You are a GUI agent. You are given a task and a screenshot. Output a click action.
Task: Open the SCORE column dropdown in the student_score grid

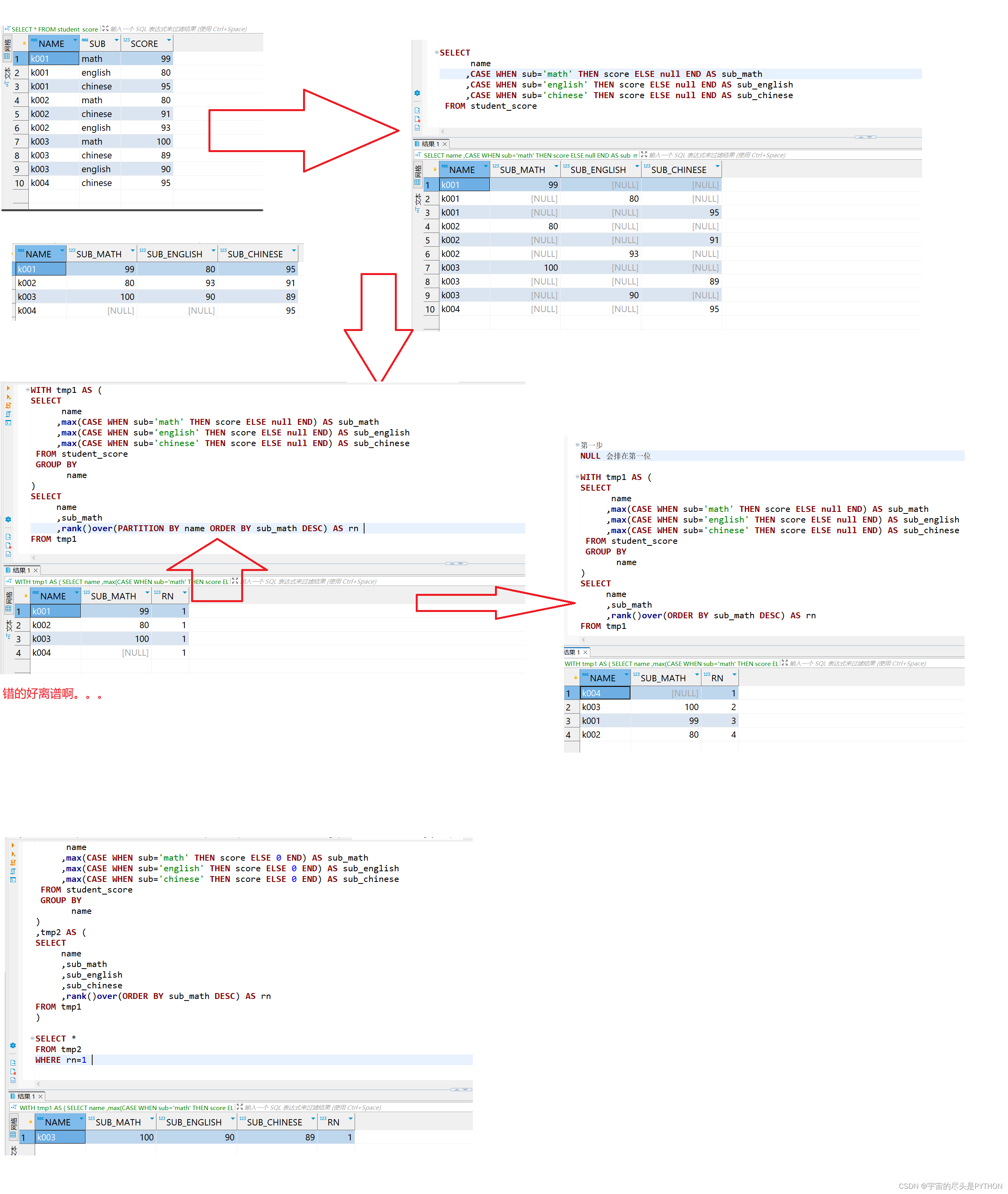(x=169, y=40)
